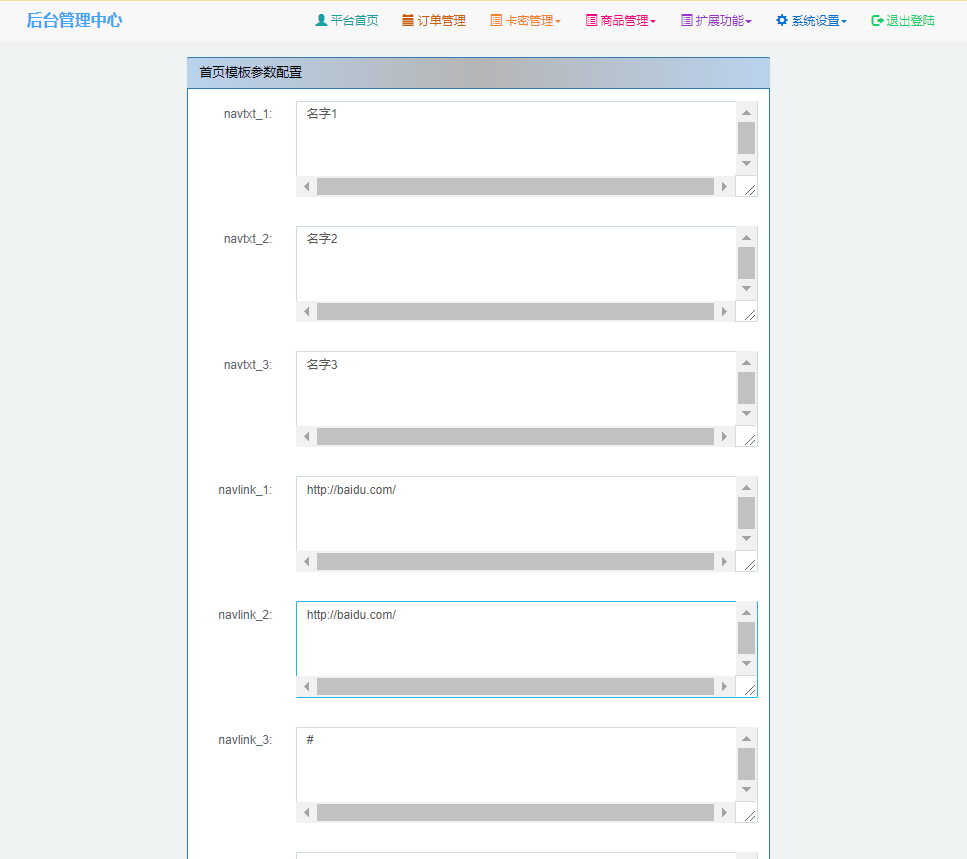Screen dimensions: 967x859
Task: Click scroll-up arrow of navtxt_1 field
Action: tap(746, 112)
